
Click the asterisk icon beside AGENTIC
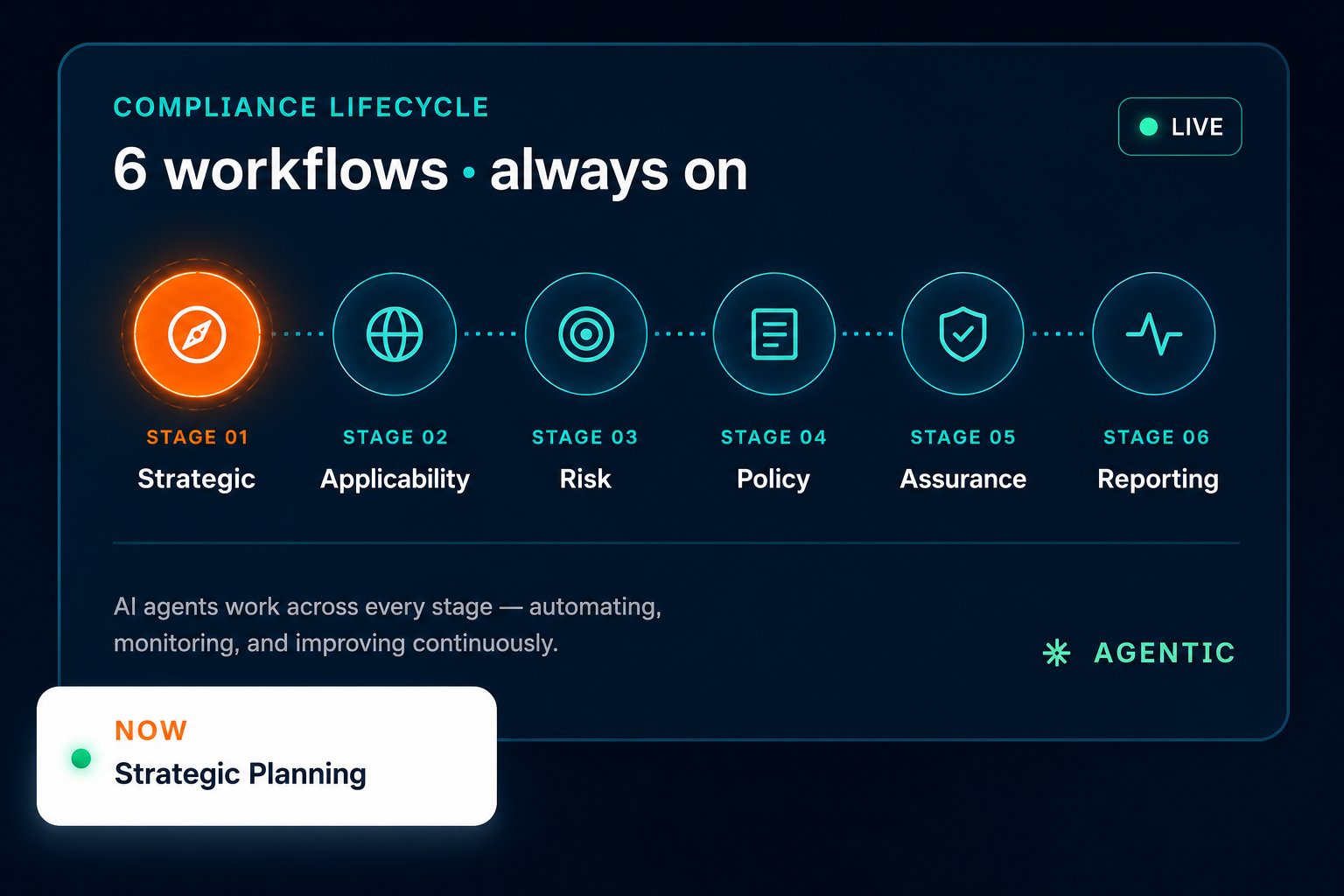click(1057, 653)
